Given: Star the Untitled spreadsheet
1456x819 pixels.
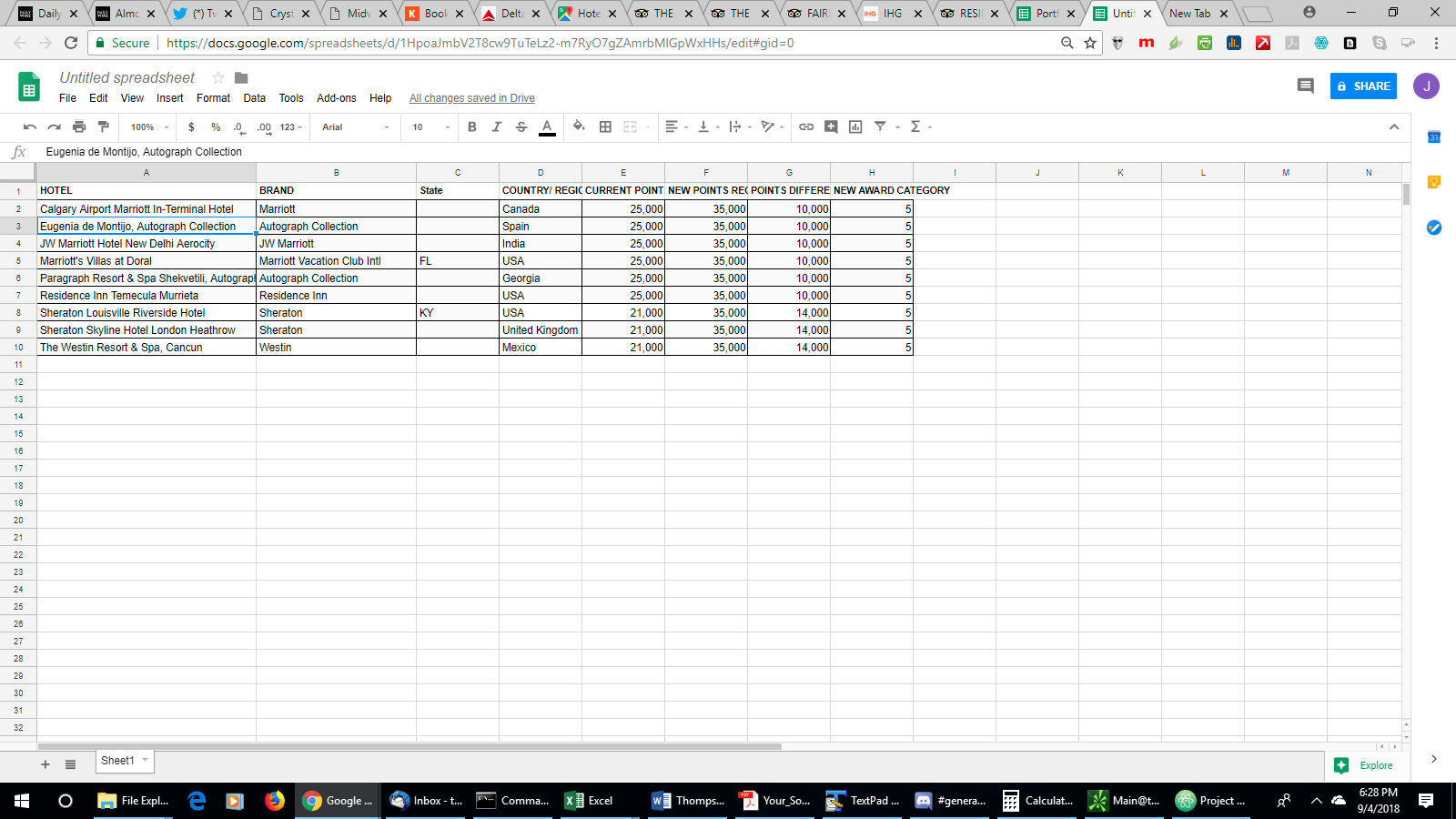Looking at the screenshot, I should [x=218, y=77].
